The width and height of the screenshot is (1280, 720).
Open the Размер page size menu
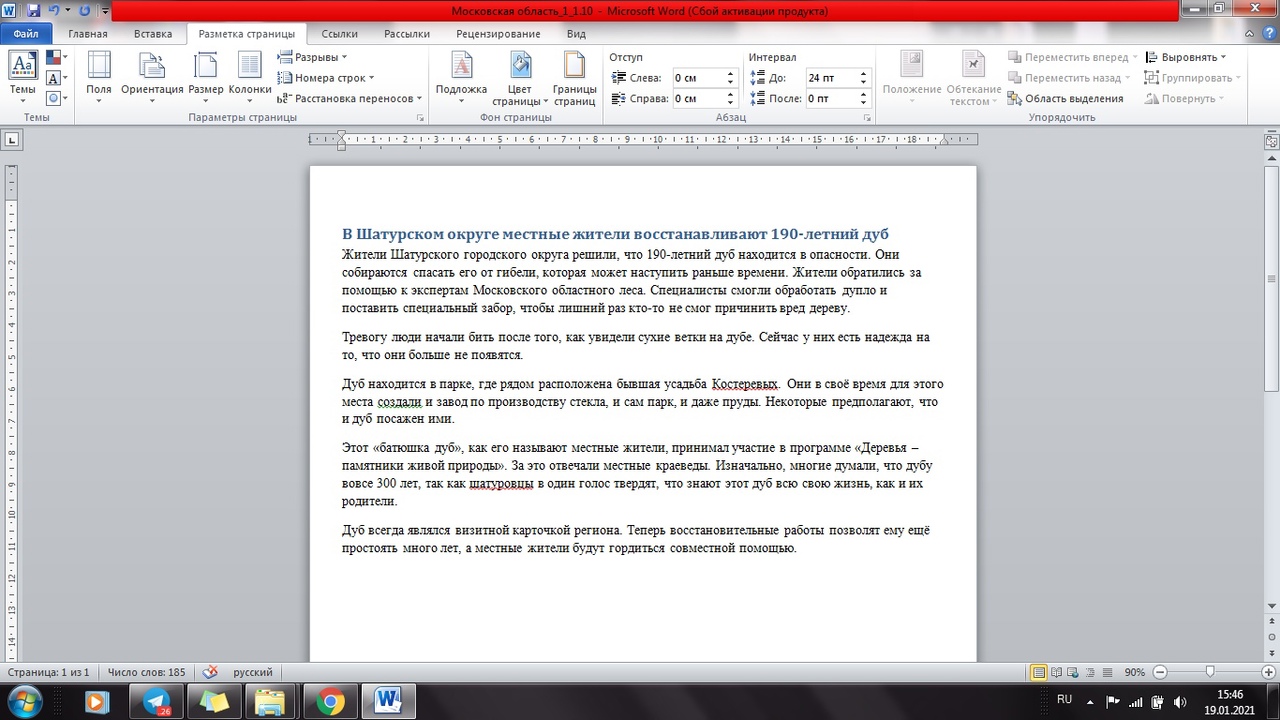(206, 77)
